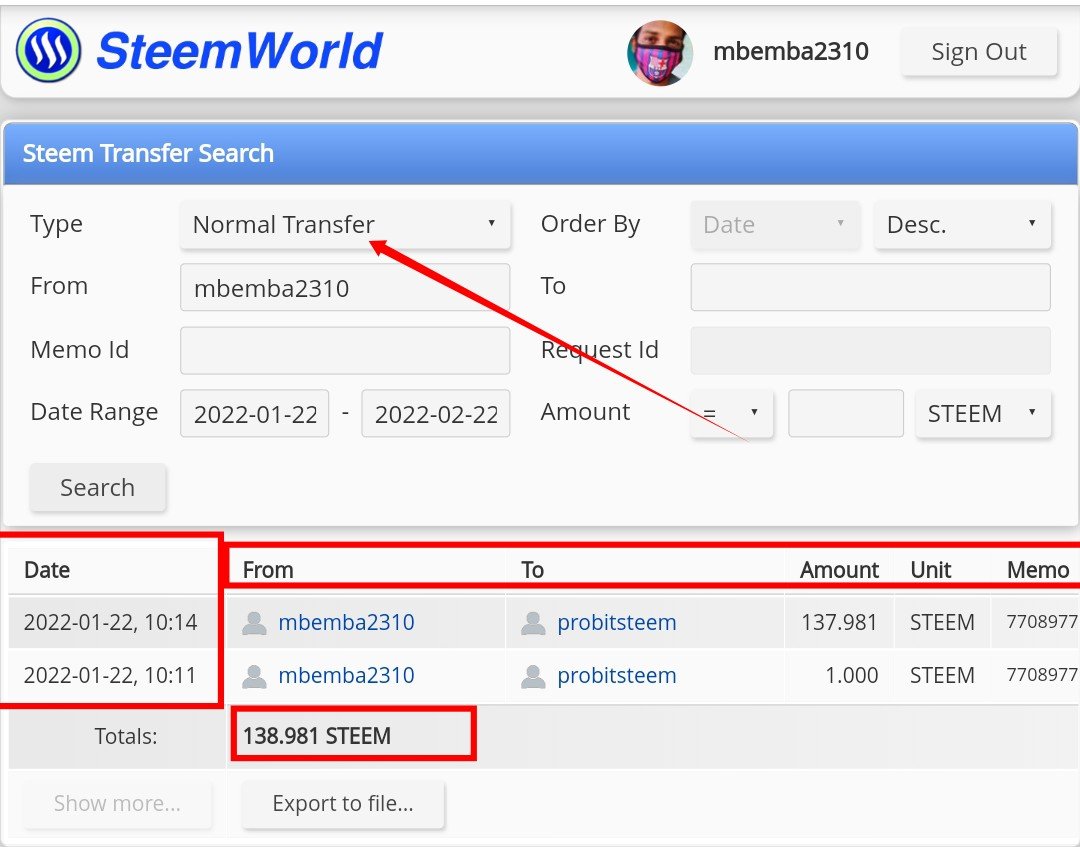Open mbemba2310 link in the 10:14 row

(x=346, y=623)
